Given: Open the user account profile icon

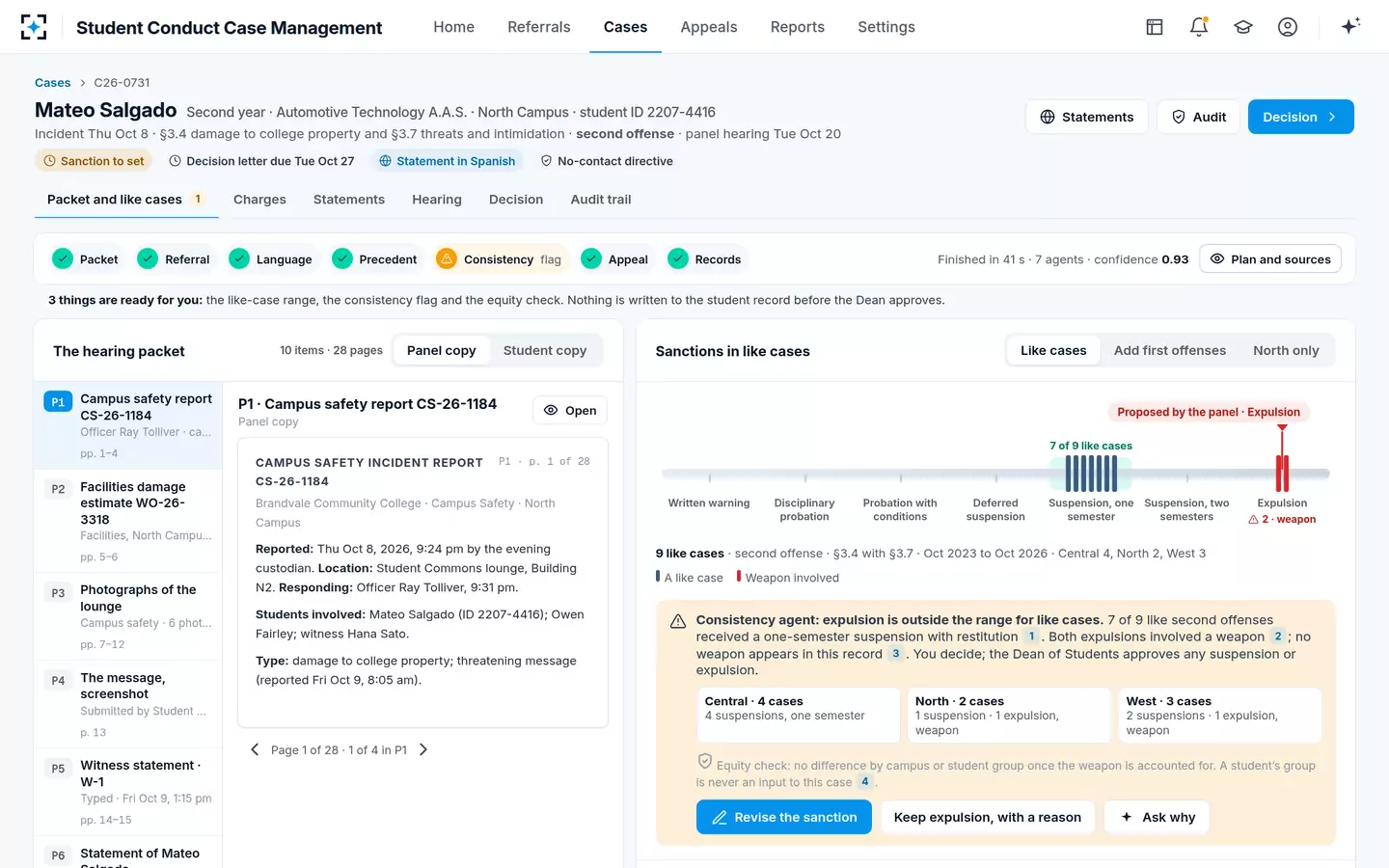Looking at the screenshot, I should tap(1288, 27).
